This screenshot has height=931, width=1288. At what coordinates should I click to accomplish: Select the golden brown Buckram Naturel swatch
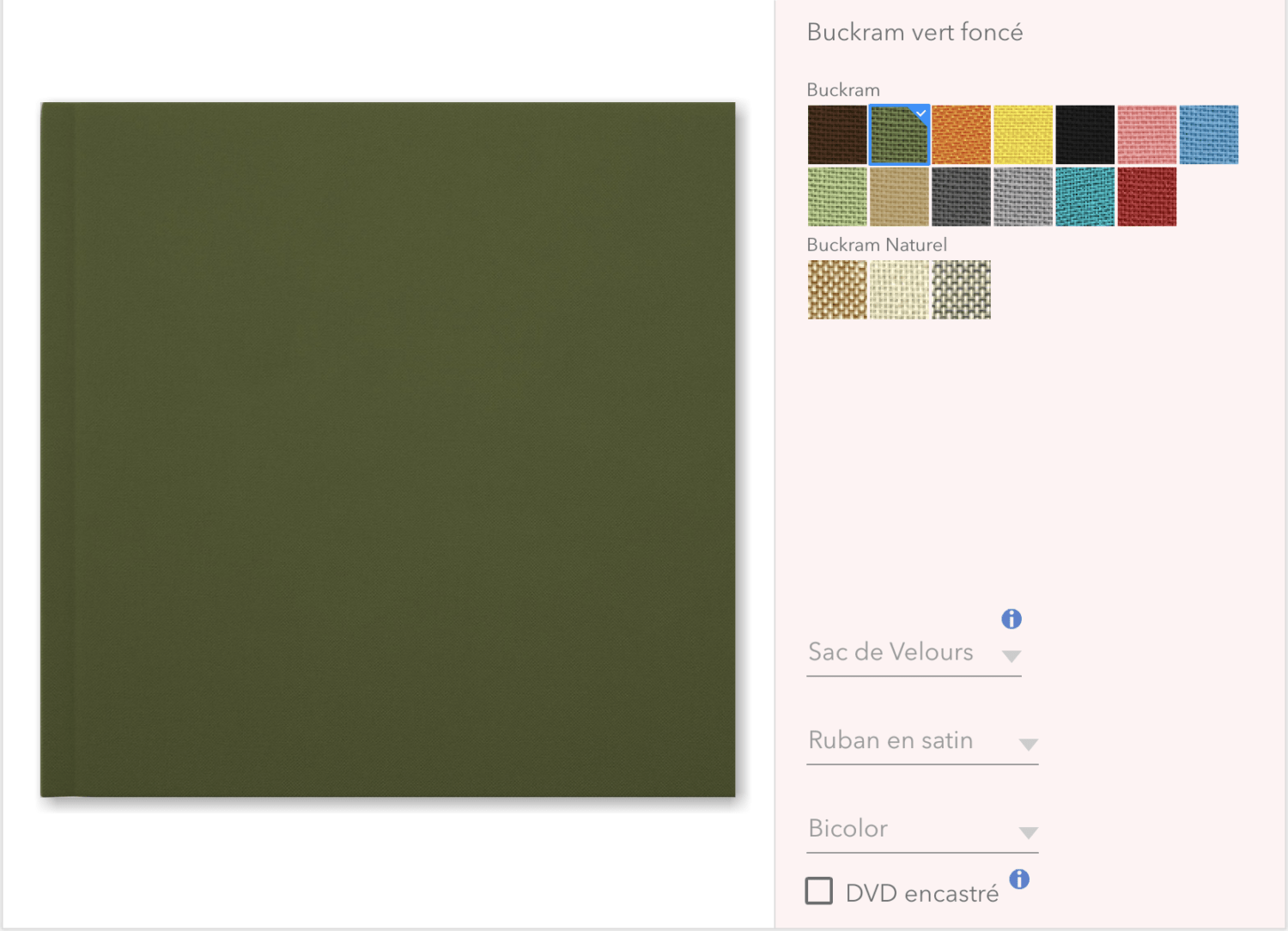pos(837,290)
